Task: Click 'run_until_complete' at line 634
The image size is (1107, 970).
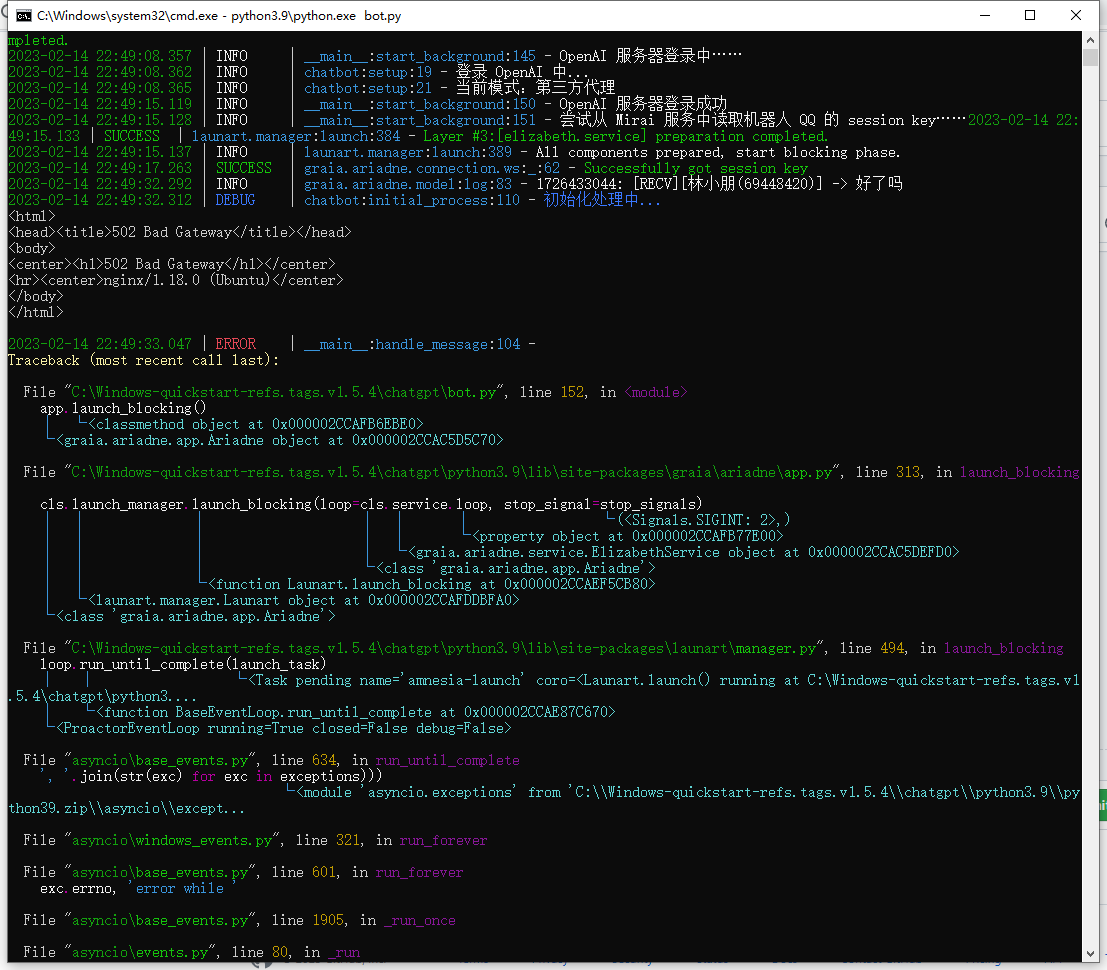Action: tap(447, 760)
